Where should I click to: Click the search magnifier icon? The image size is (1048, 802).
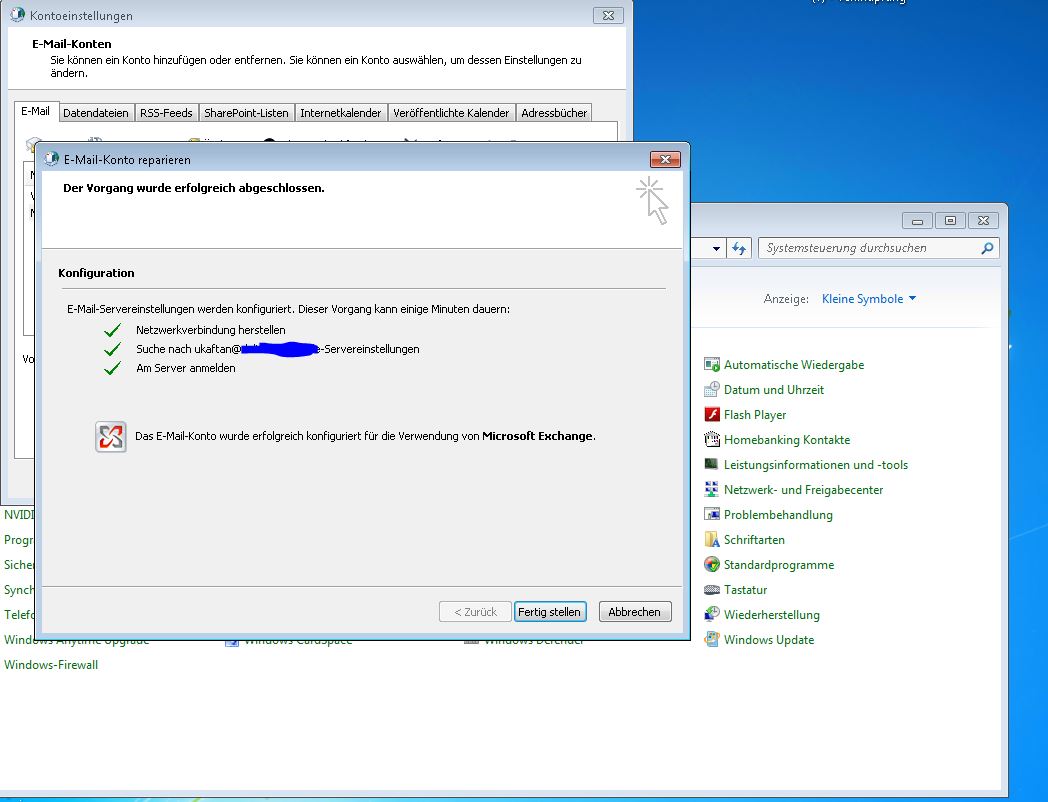(x=987, y=248)
